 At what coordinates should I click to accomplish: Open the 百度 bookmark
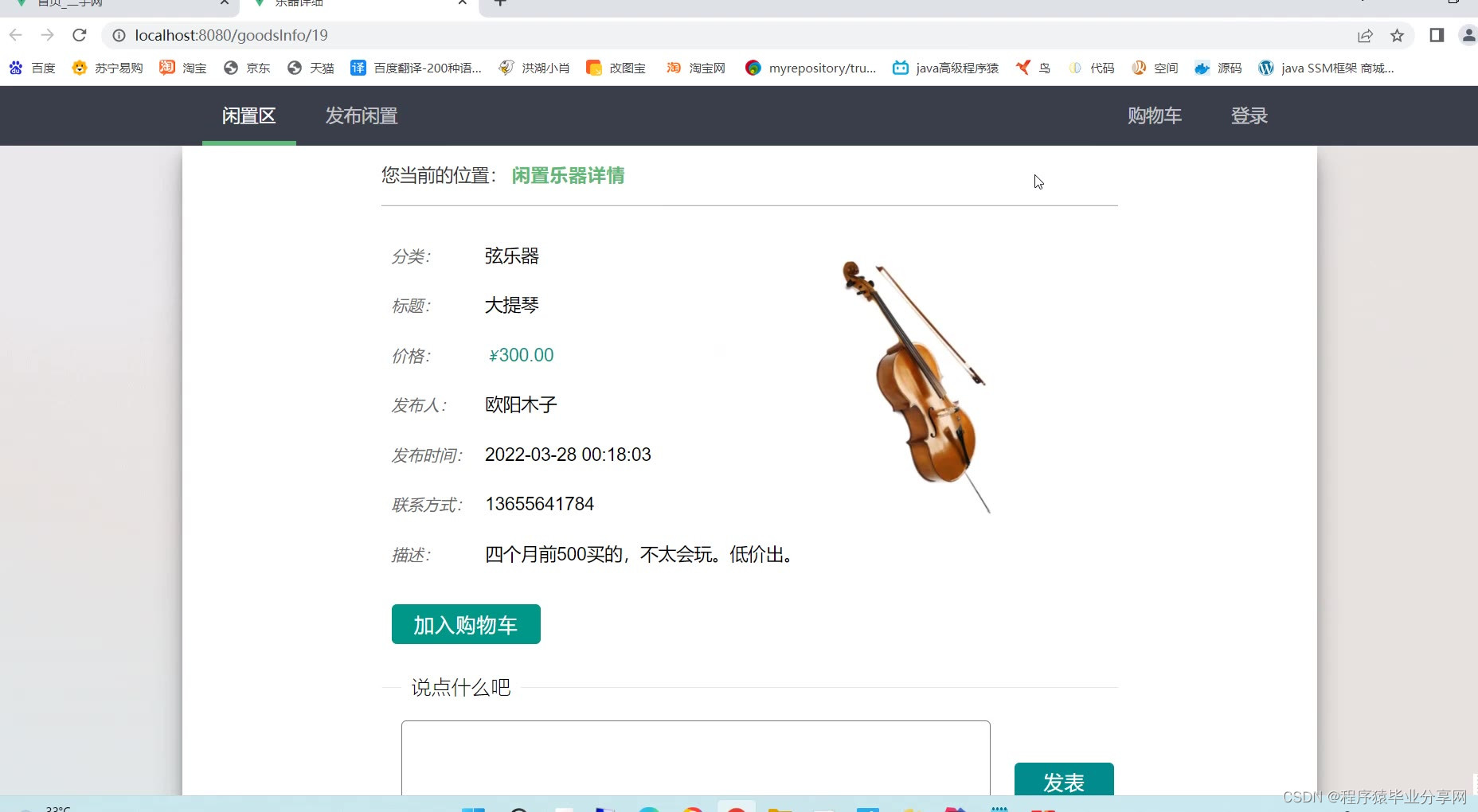tap(33, 68)
